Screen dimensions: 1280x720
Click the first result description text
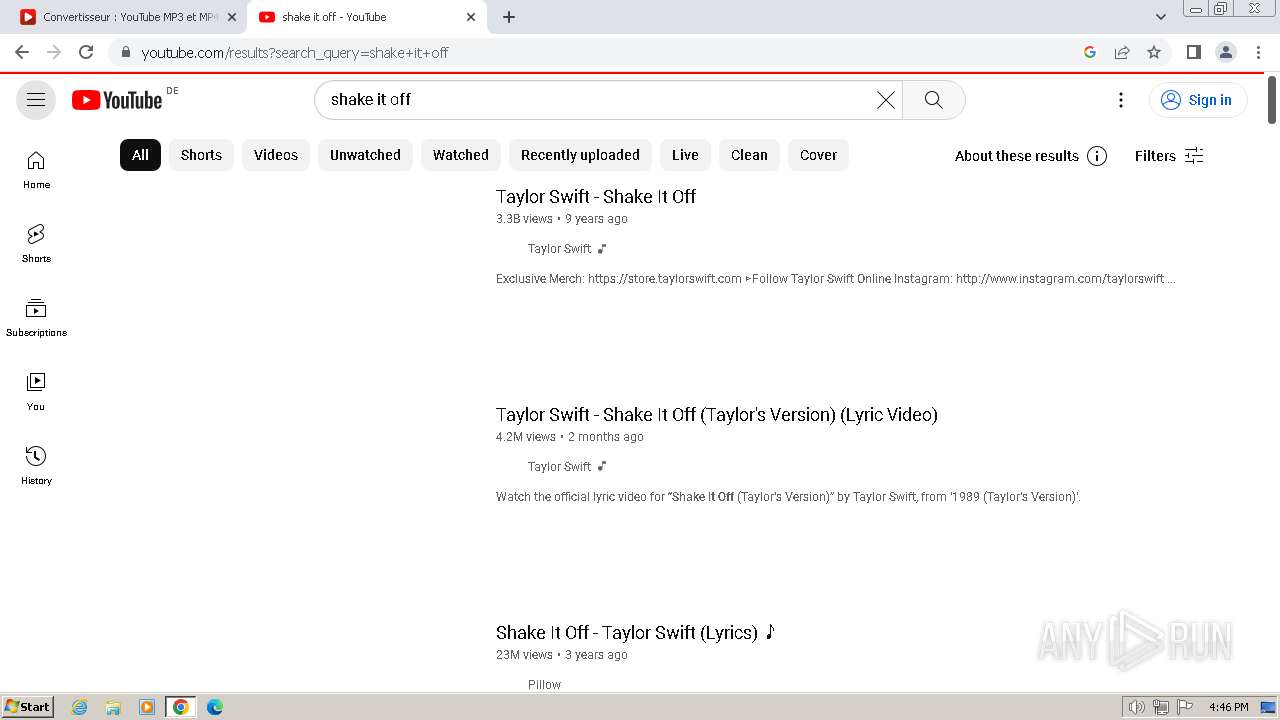point(836,279)
